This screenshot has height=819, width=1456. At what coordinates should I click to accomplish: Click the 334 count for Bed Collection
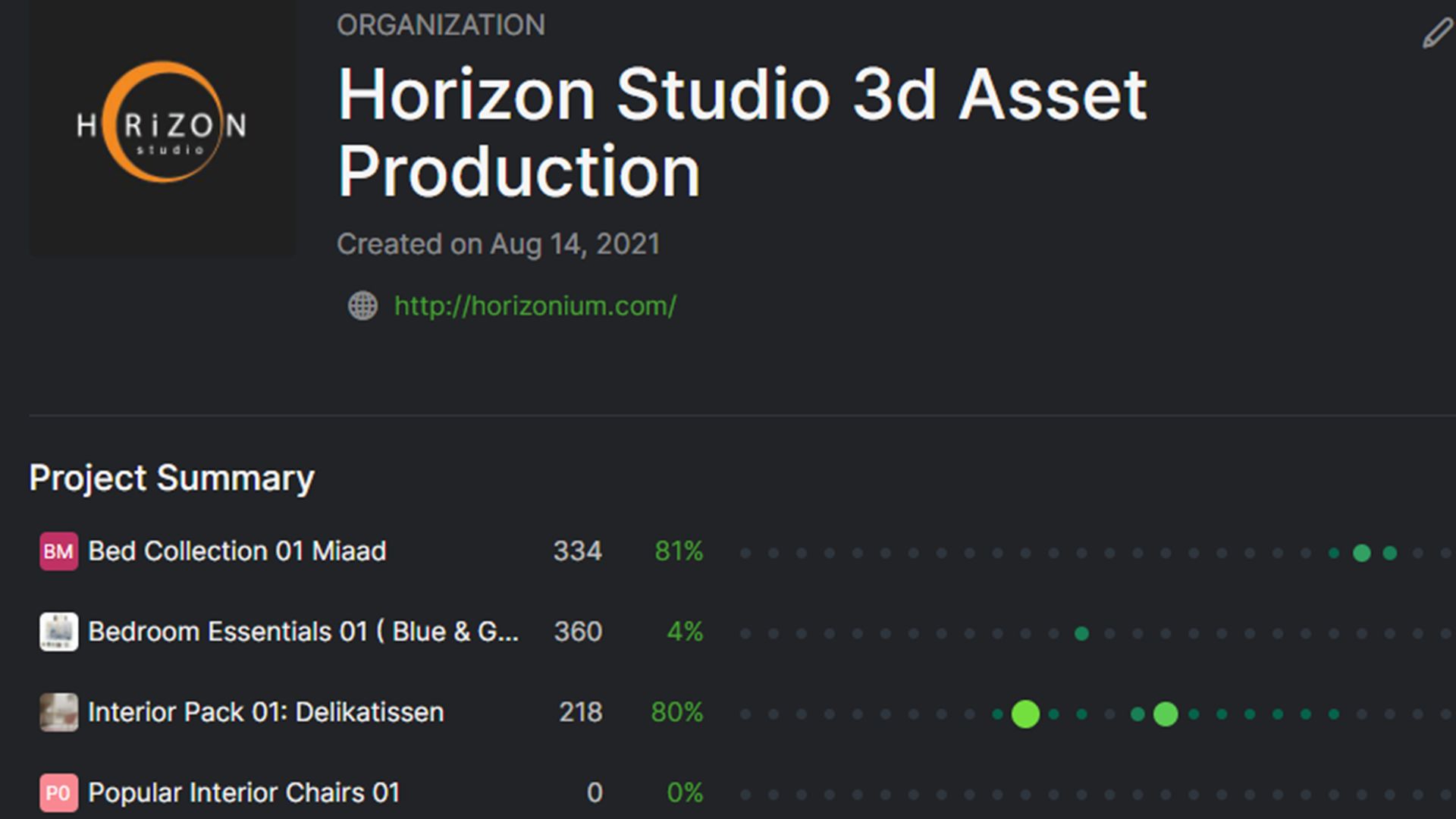coord(577,551)
